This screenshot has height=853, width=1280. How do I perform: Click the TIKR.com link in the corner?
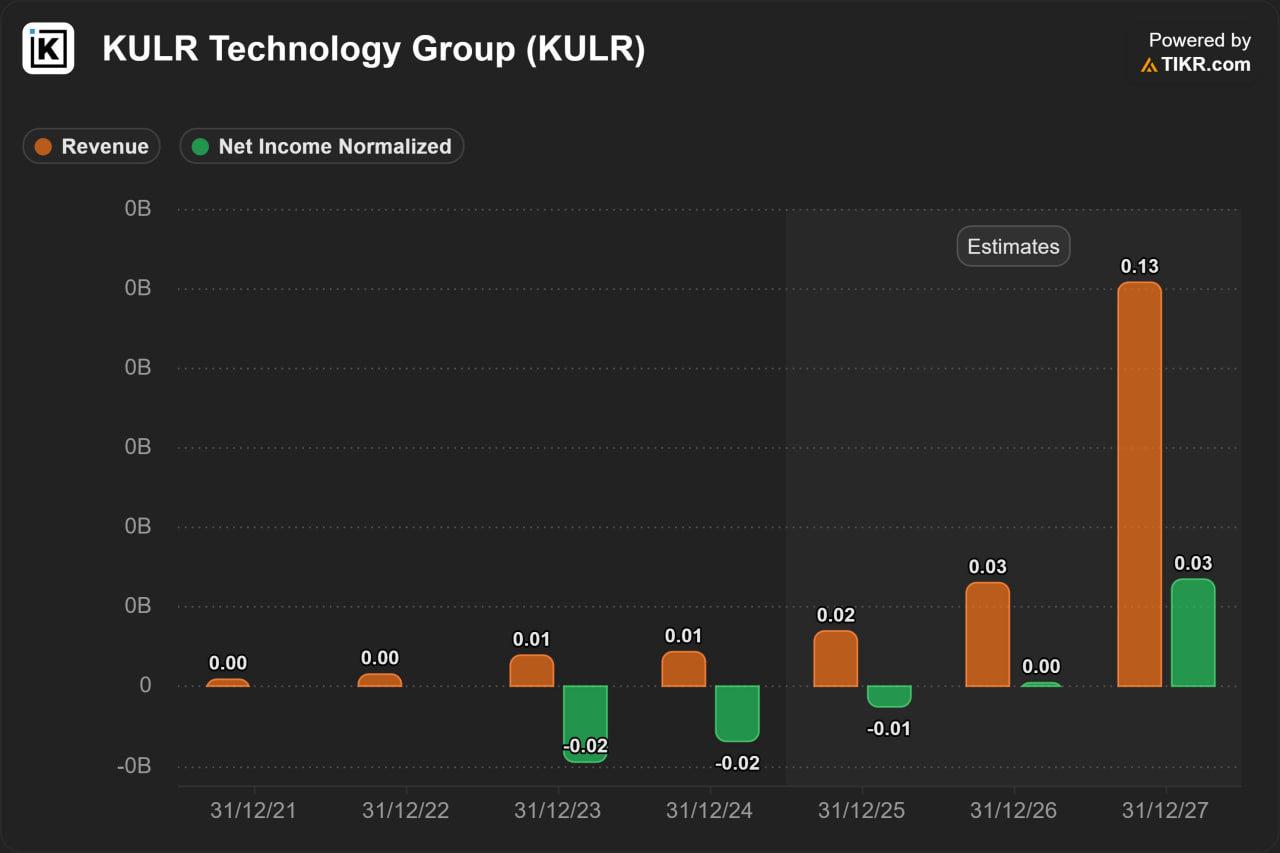1204,64
